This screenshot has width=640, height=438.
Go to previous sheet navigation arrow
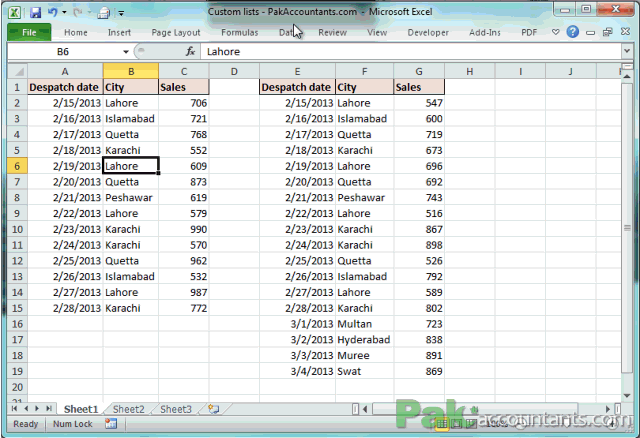pos(26,409)
